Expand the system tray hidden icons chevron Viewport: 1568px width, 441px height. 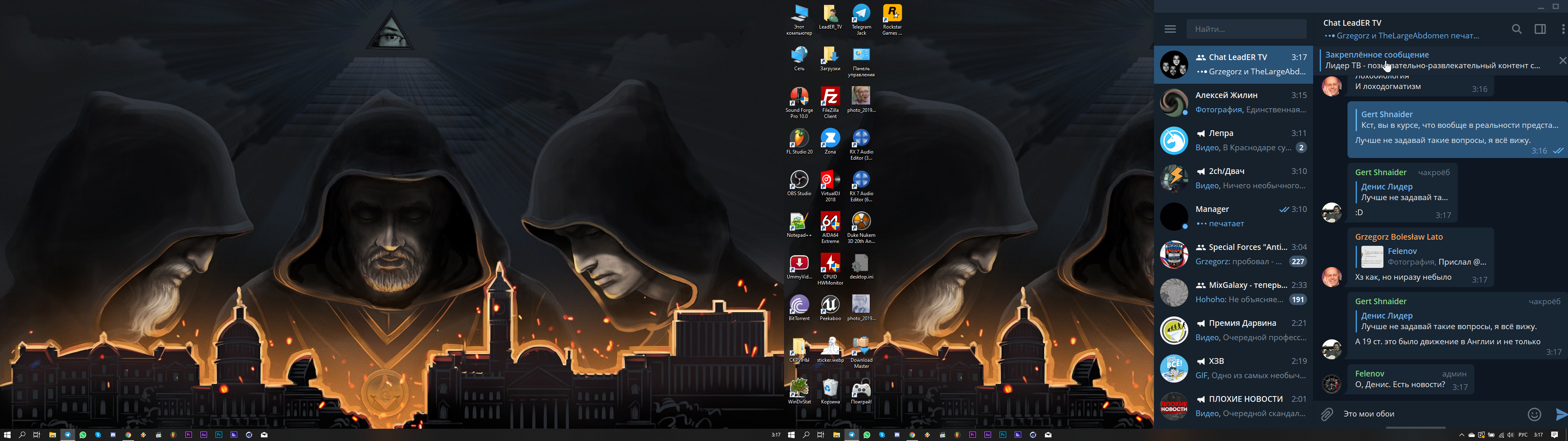(x=1461, y=435)
